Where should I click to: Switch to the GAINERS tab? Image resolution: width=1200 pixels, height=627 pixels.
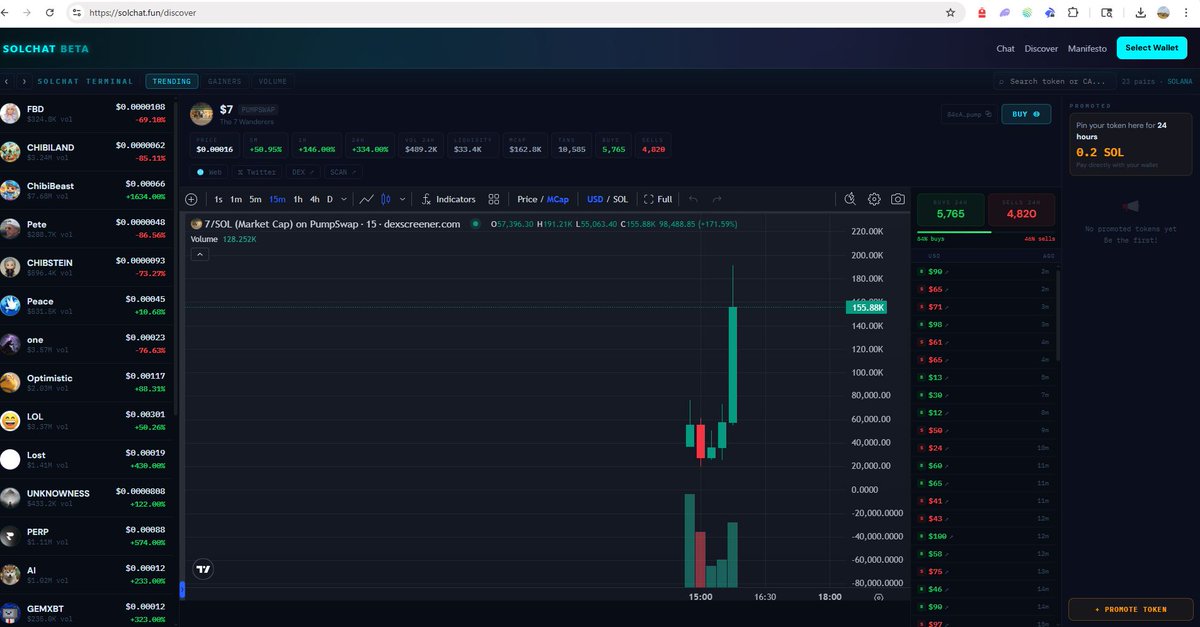tap(225, 81)
